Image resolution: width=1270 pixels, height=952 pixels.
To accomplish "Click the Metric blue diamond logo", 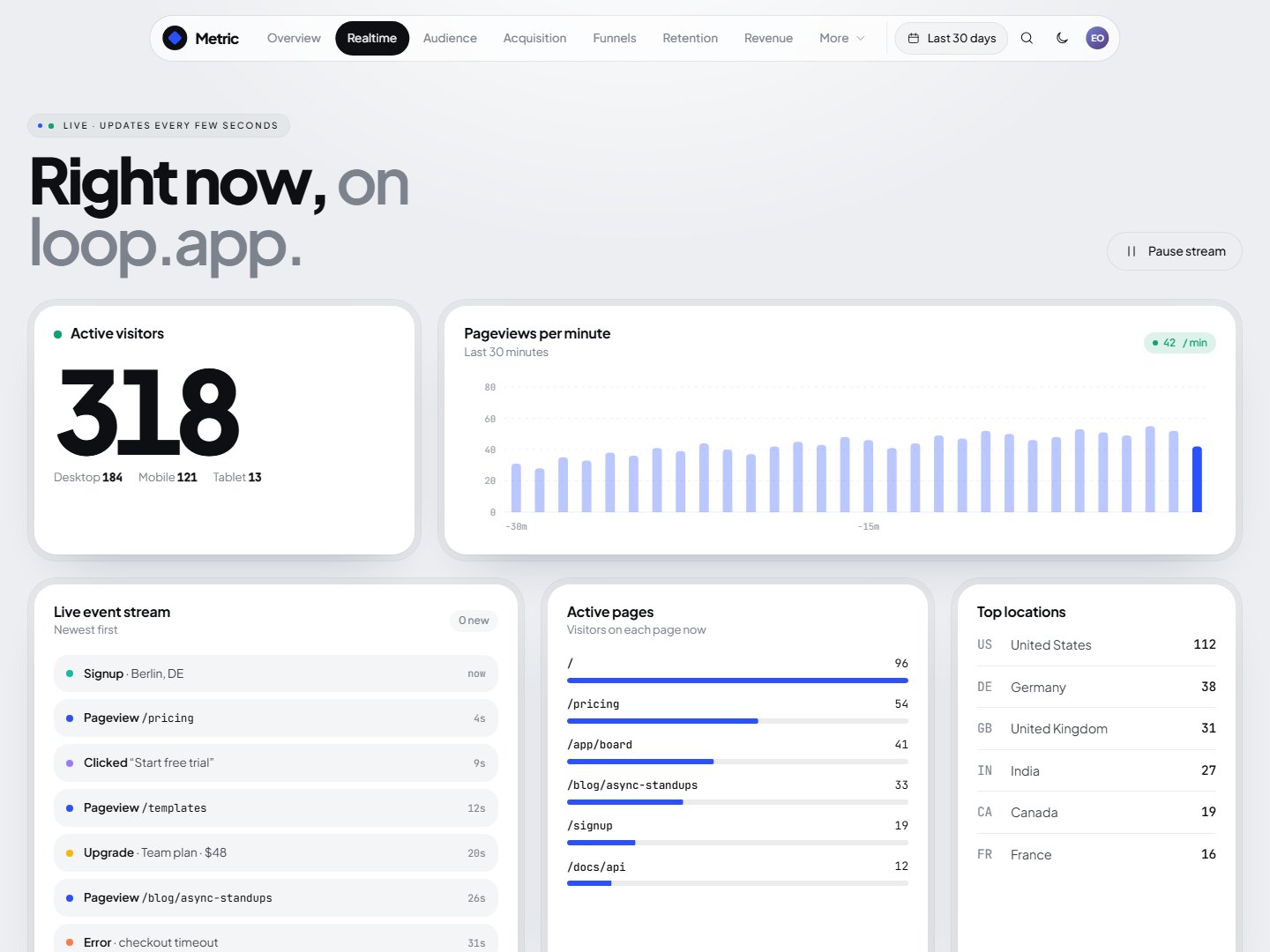I will tap(175, 38).
